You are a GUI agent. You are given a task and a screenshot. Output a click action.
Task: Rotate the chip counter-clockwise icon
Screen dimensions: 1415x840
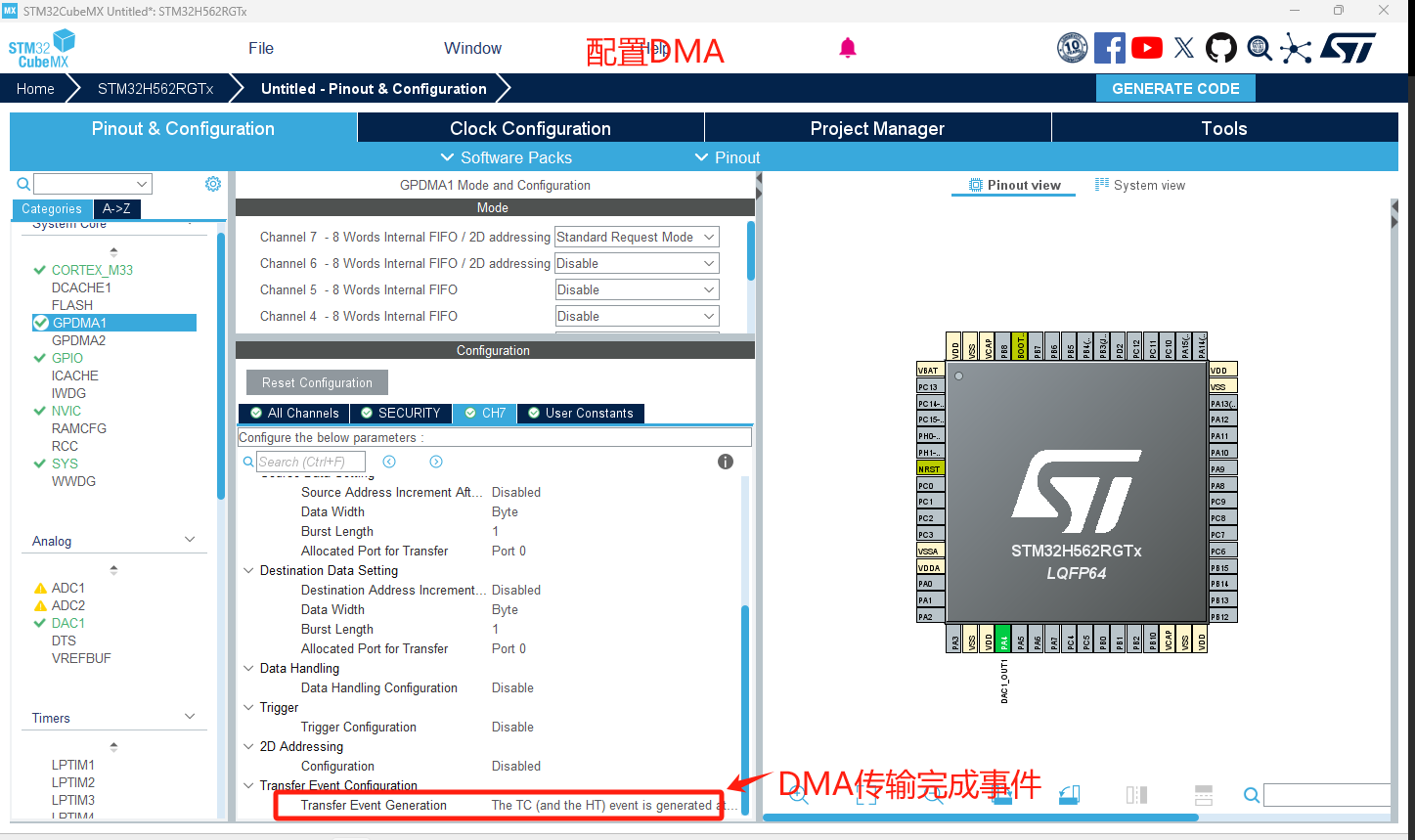1069,795
